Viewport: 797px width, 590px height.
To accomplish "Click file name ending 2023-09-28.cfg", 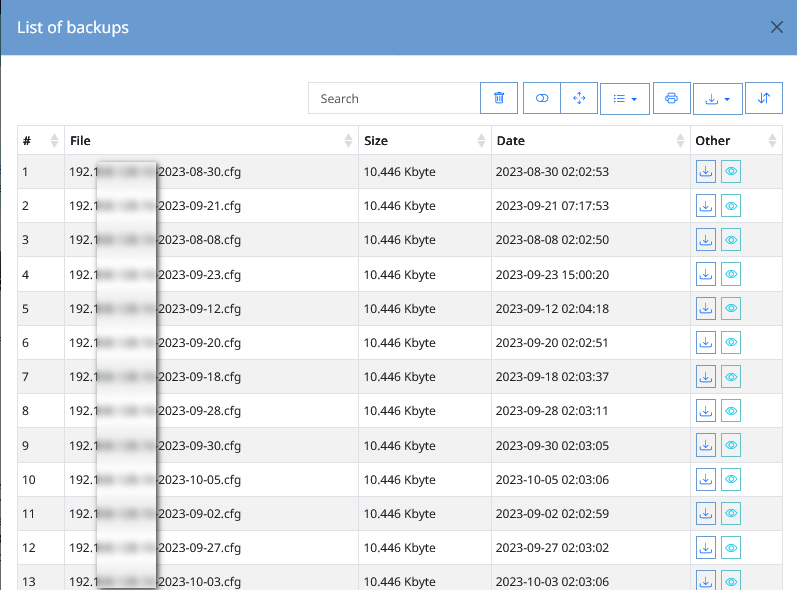I will tap(155, 411).
